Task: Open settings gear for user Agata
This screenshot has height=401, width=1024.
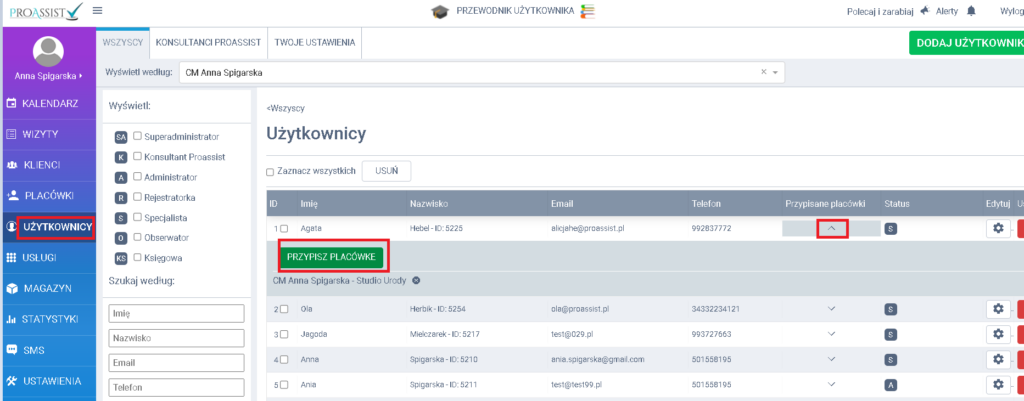Action: [x=996, y=229]
